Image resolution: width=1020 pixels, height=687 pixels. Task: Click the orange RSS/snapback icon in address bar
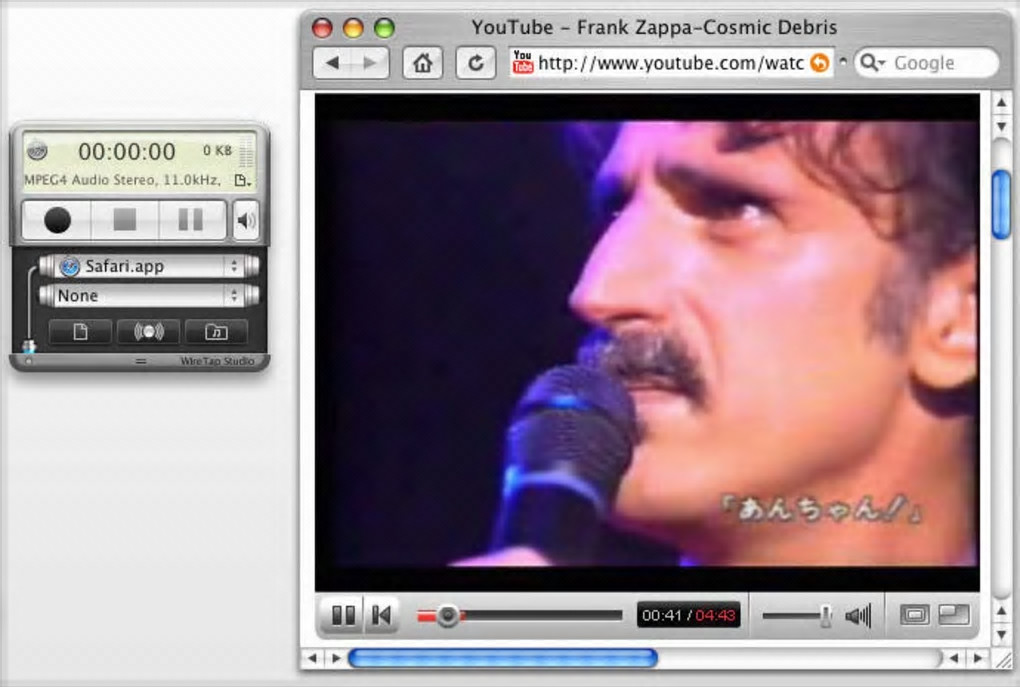[820, 63]
